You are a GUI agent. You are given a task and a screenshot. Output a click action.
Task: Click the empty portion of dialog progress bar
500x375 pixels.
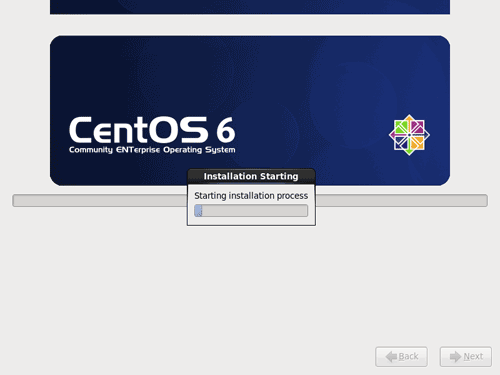click(x=255, y=211)
